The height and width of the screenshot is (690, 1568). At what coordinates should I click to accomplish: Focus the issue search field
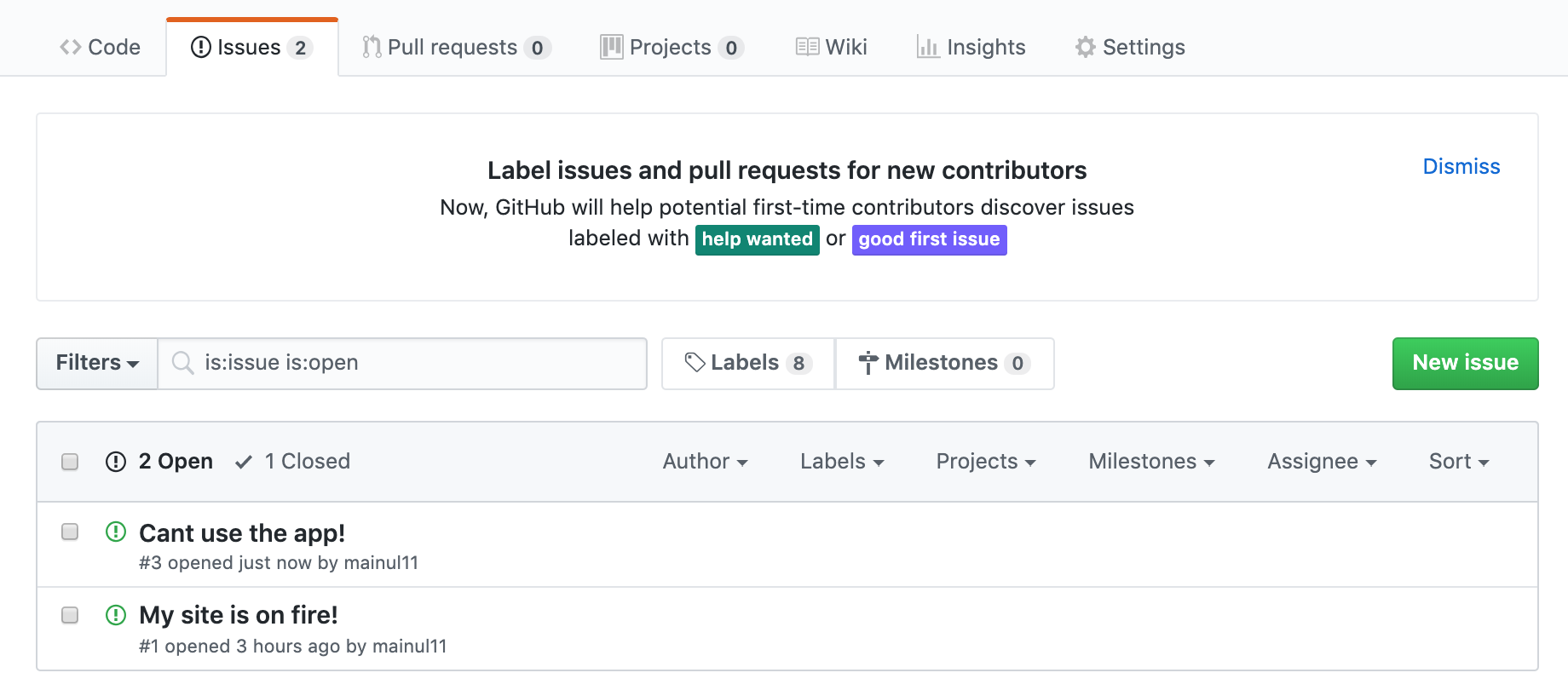[402, 363]
